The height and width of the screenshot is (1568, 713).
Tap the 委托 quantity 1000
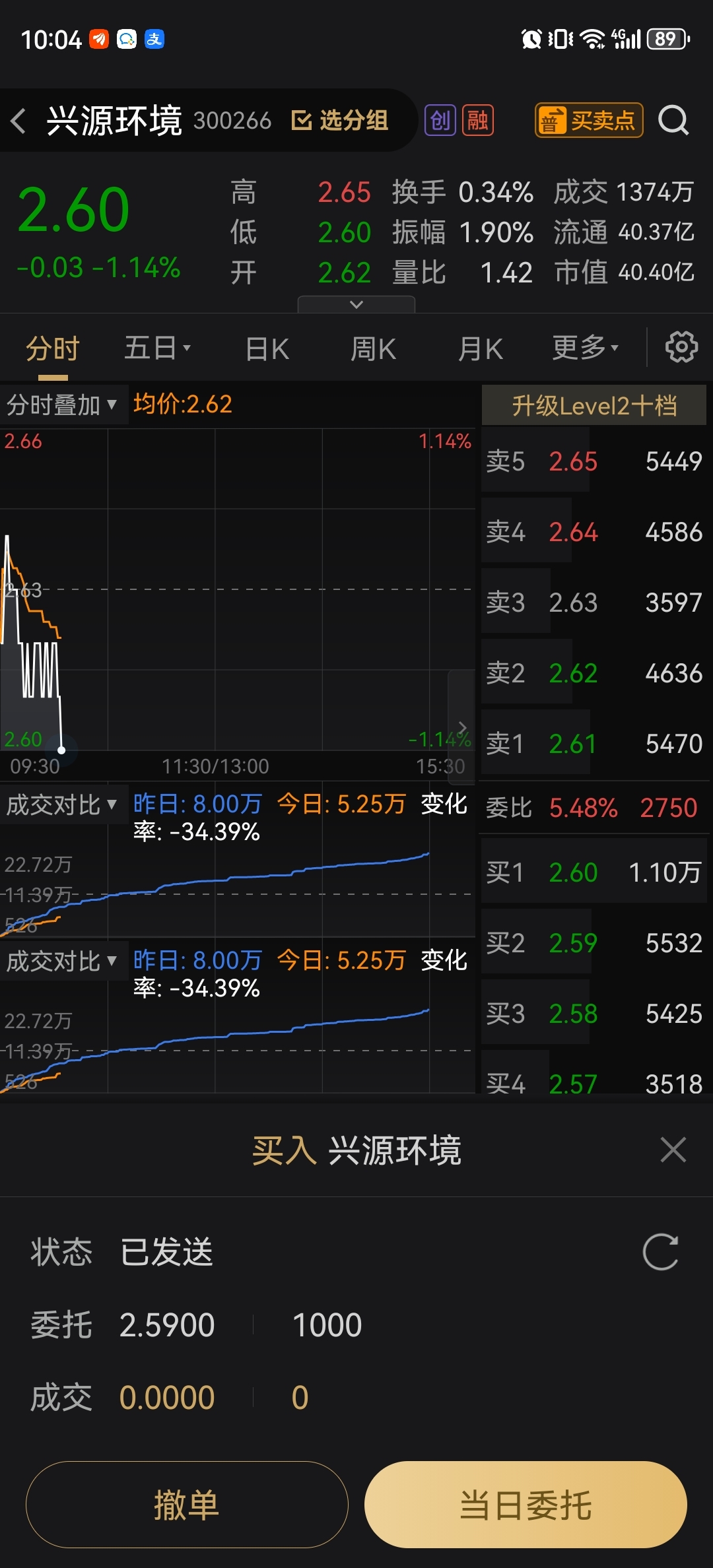(327, 1324)
